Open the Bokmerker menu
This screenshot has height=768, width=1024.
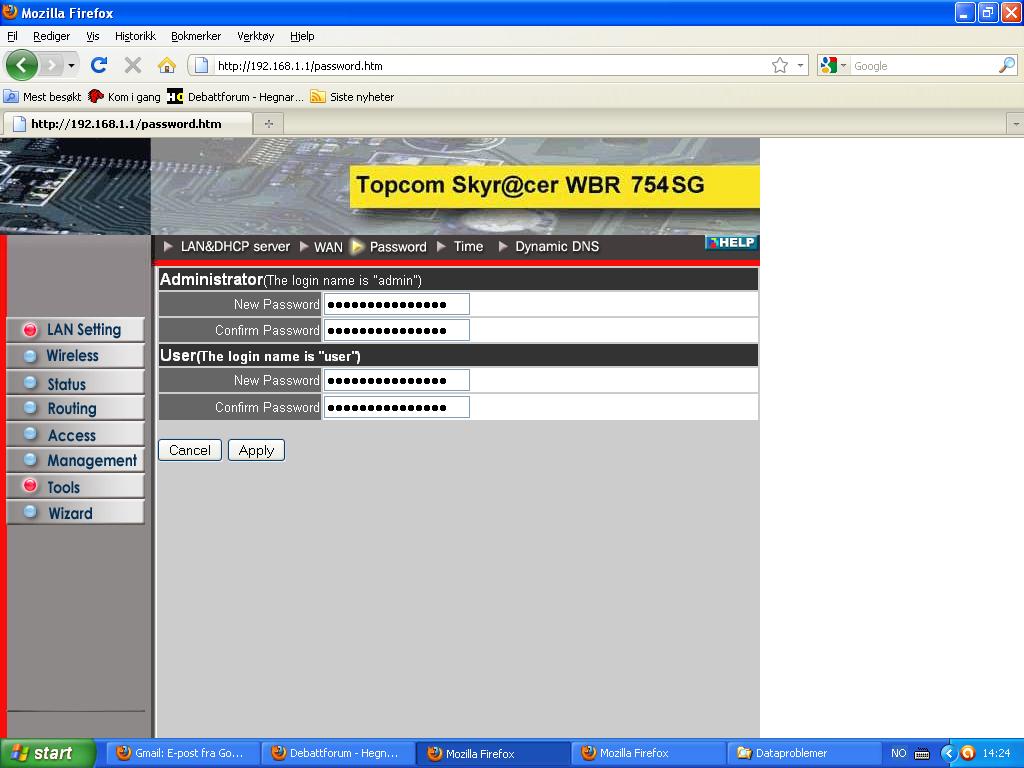pos(196,36)
